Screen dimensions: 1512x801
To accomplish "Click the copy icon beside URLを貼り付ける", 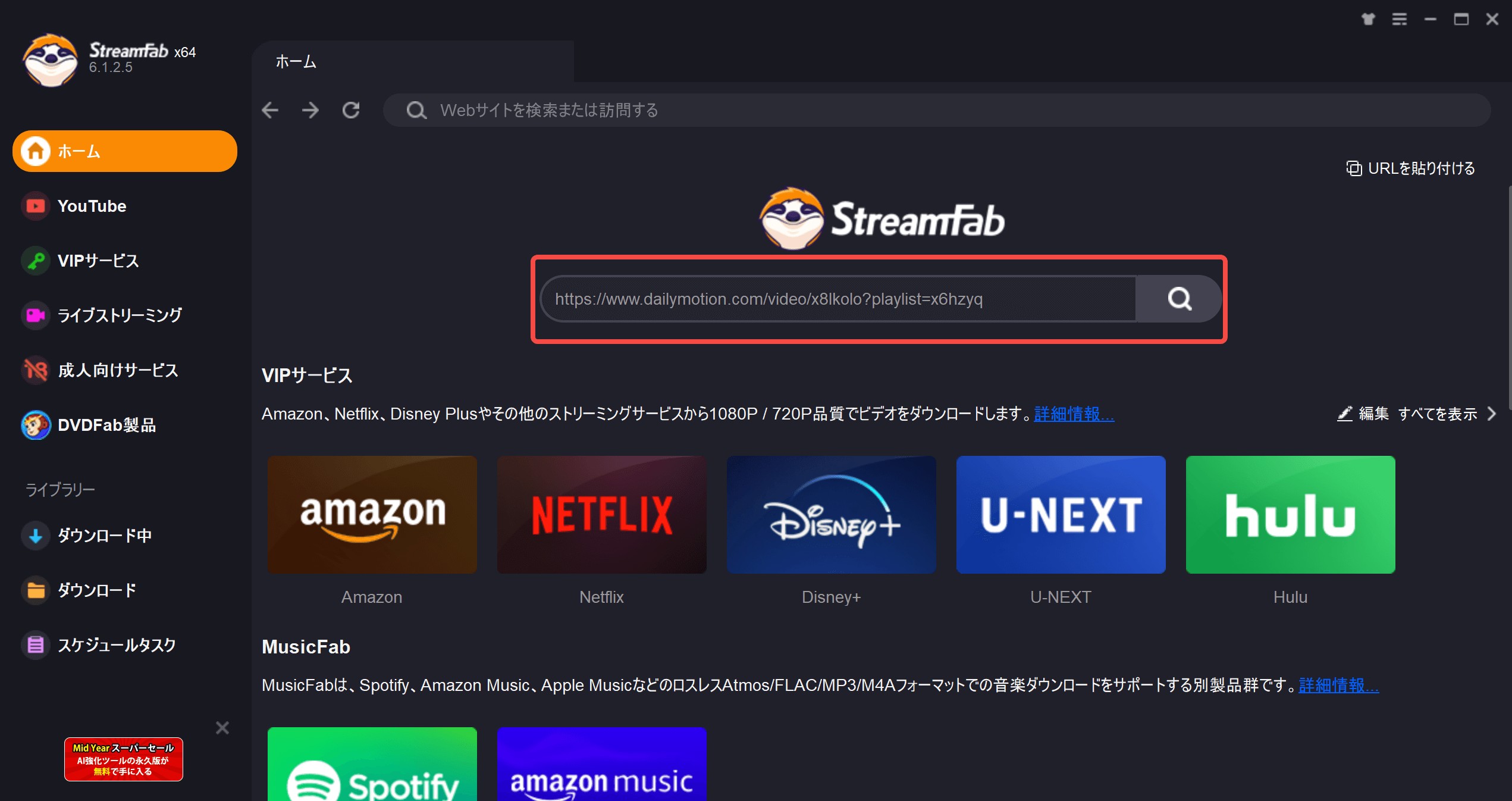I will tap(1354, 168).
